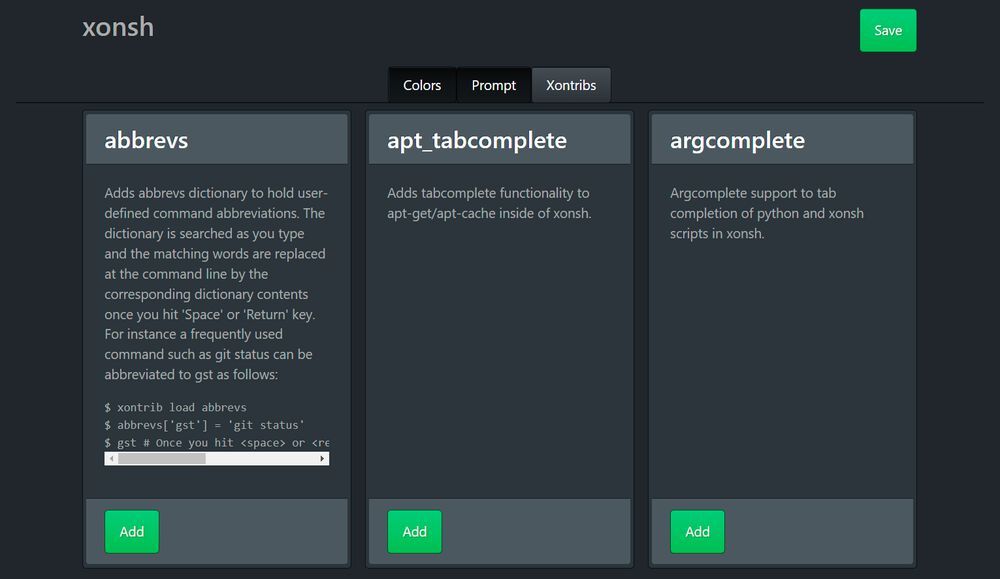
Task: Click the code block's right scroll arrow
Action: tap(323, 459)
